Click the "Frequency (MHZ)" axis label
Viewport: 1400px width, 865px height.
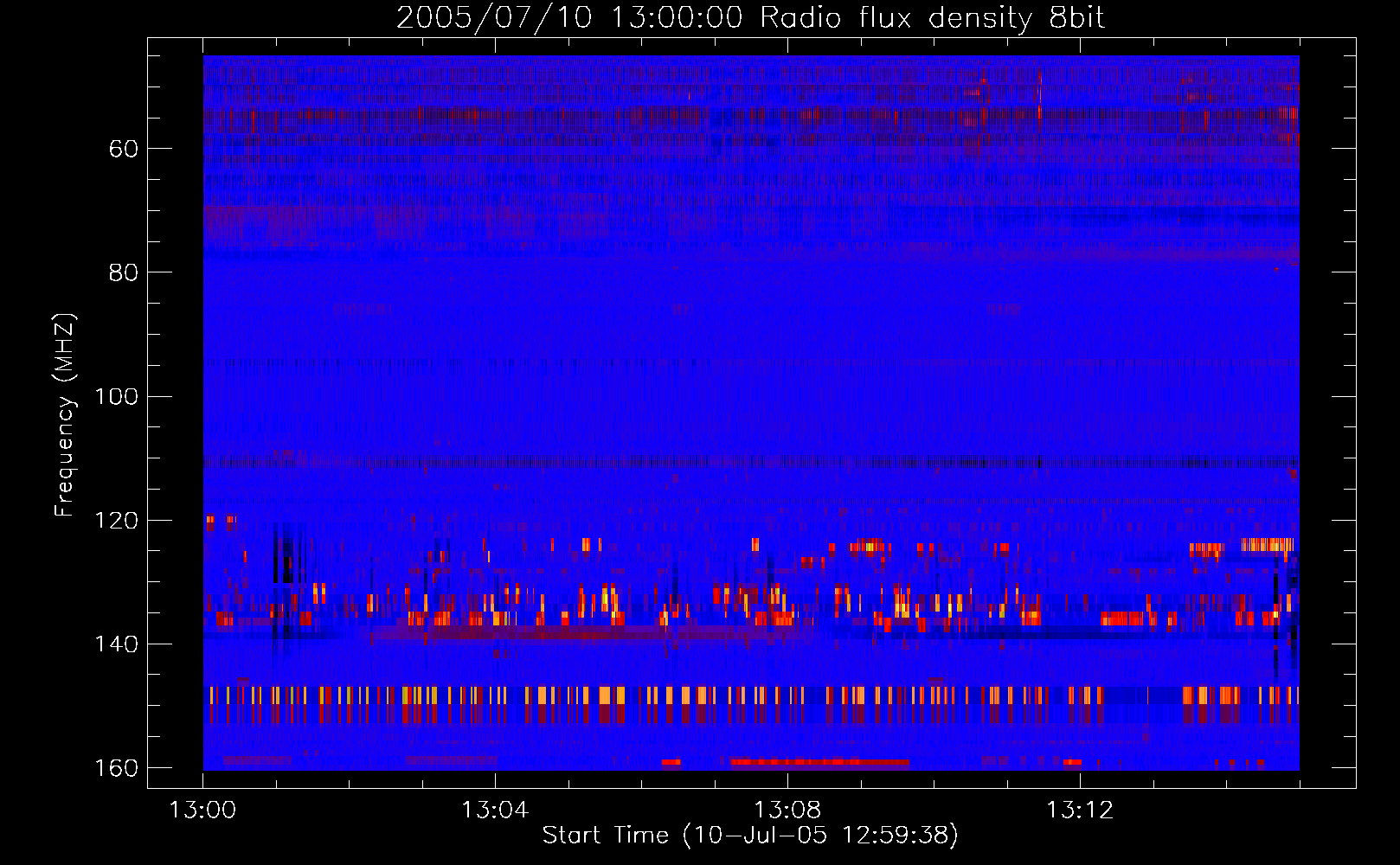(x=65, y=415)
